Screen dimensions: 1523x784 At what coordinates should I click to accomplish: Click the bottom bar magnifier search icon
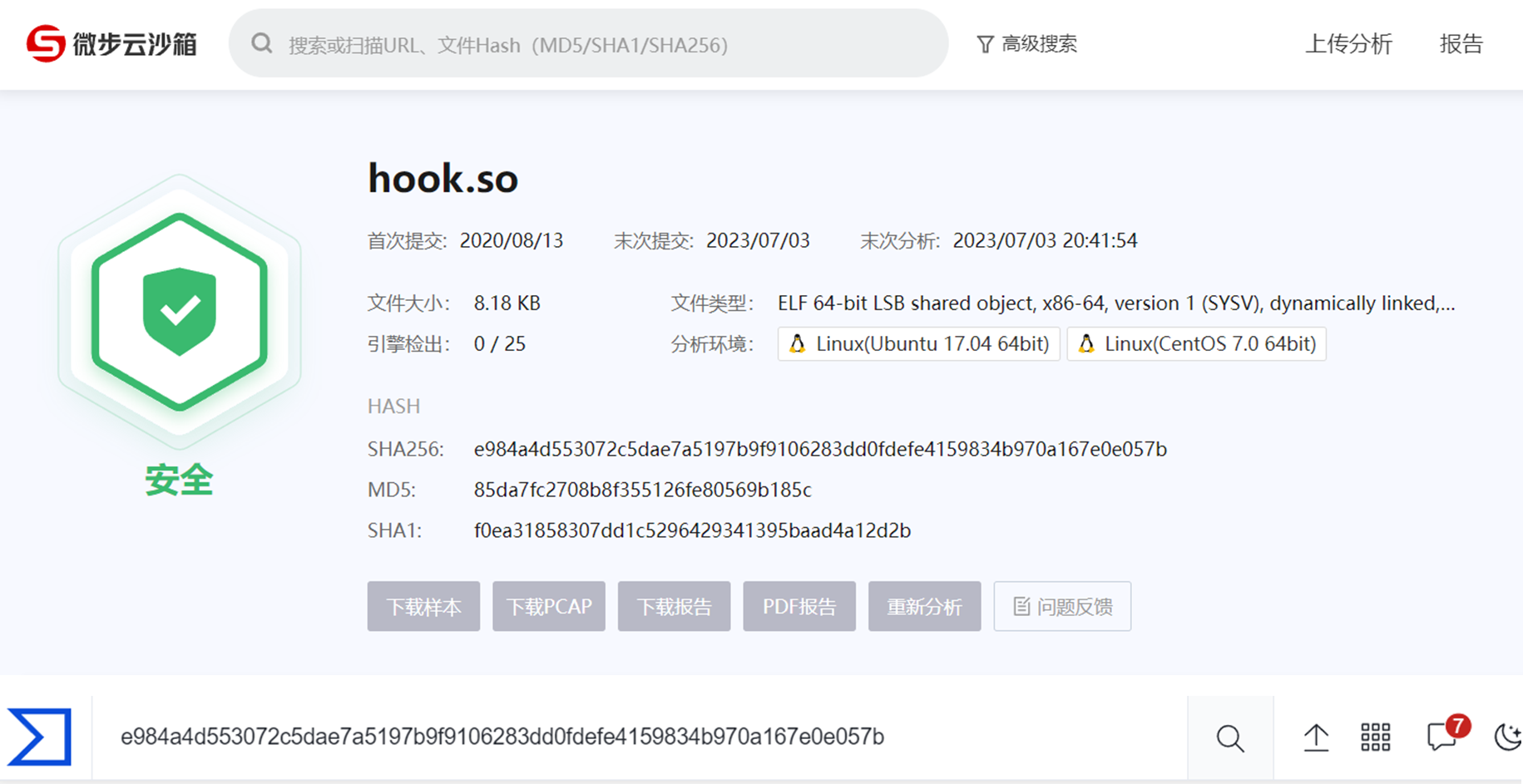click(x=1230, y=737)
